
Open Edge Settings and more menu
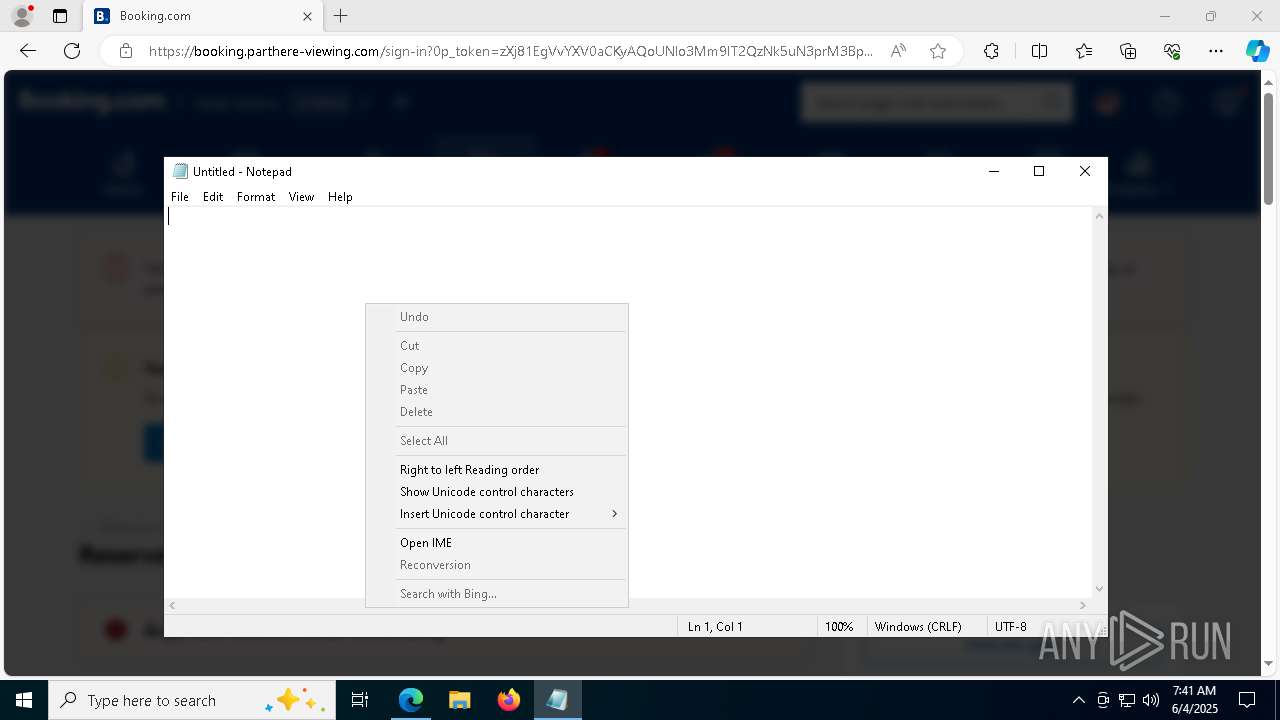coord(1216,51)
